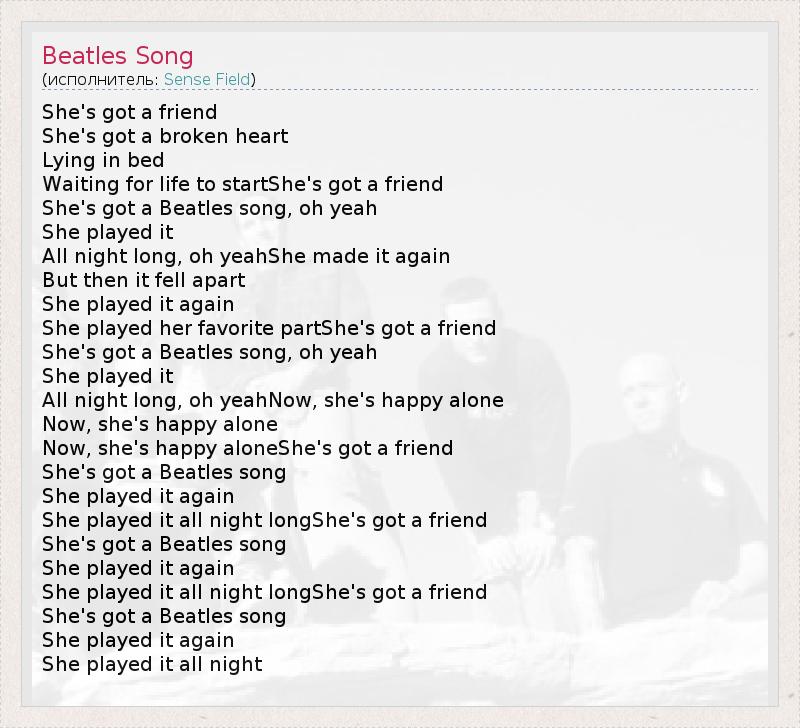Click the opening lyric "She's got a friend"
This screenshot has height=728, width=800.
129,112
